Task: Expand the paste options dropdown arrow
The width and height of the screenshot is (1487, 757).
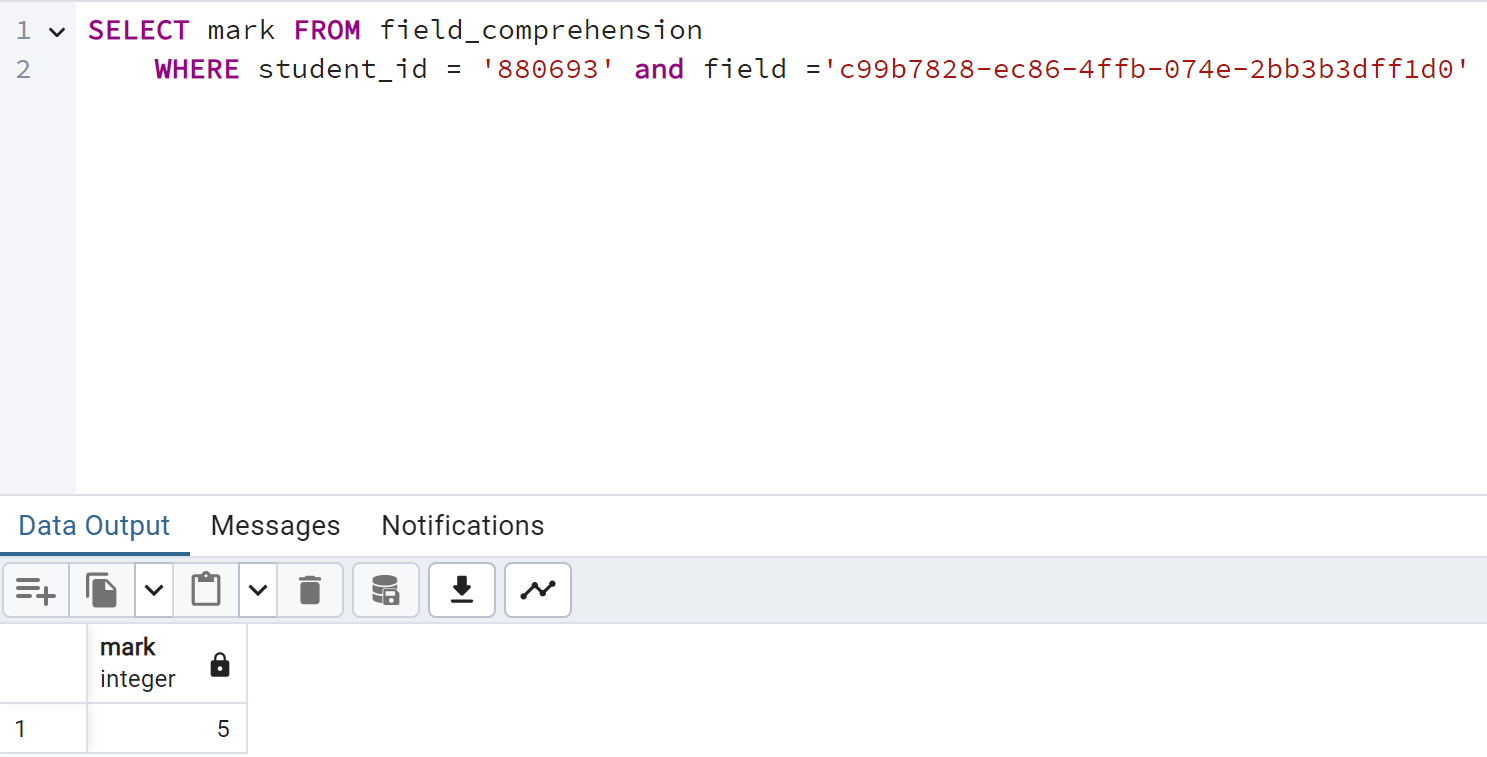Action: tap(258, 590)
